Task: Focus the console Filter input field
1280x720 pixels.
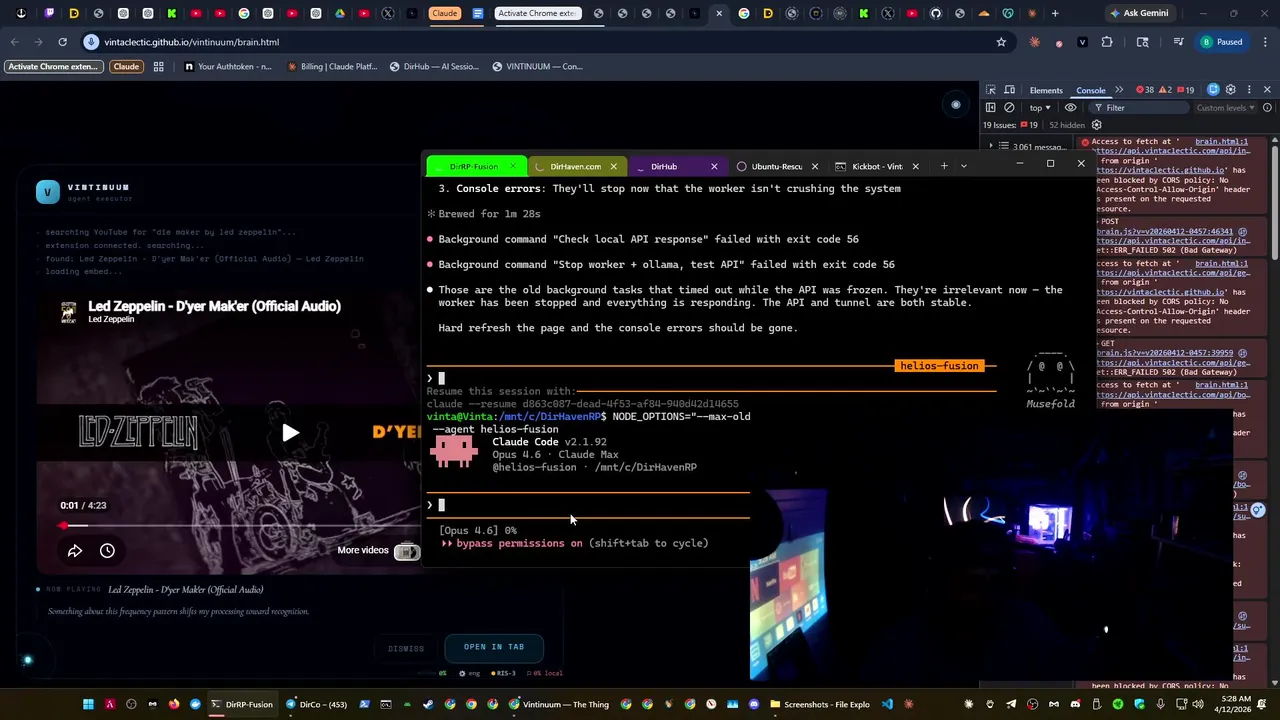Action: coord(1140,108)
